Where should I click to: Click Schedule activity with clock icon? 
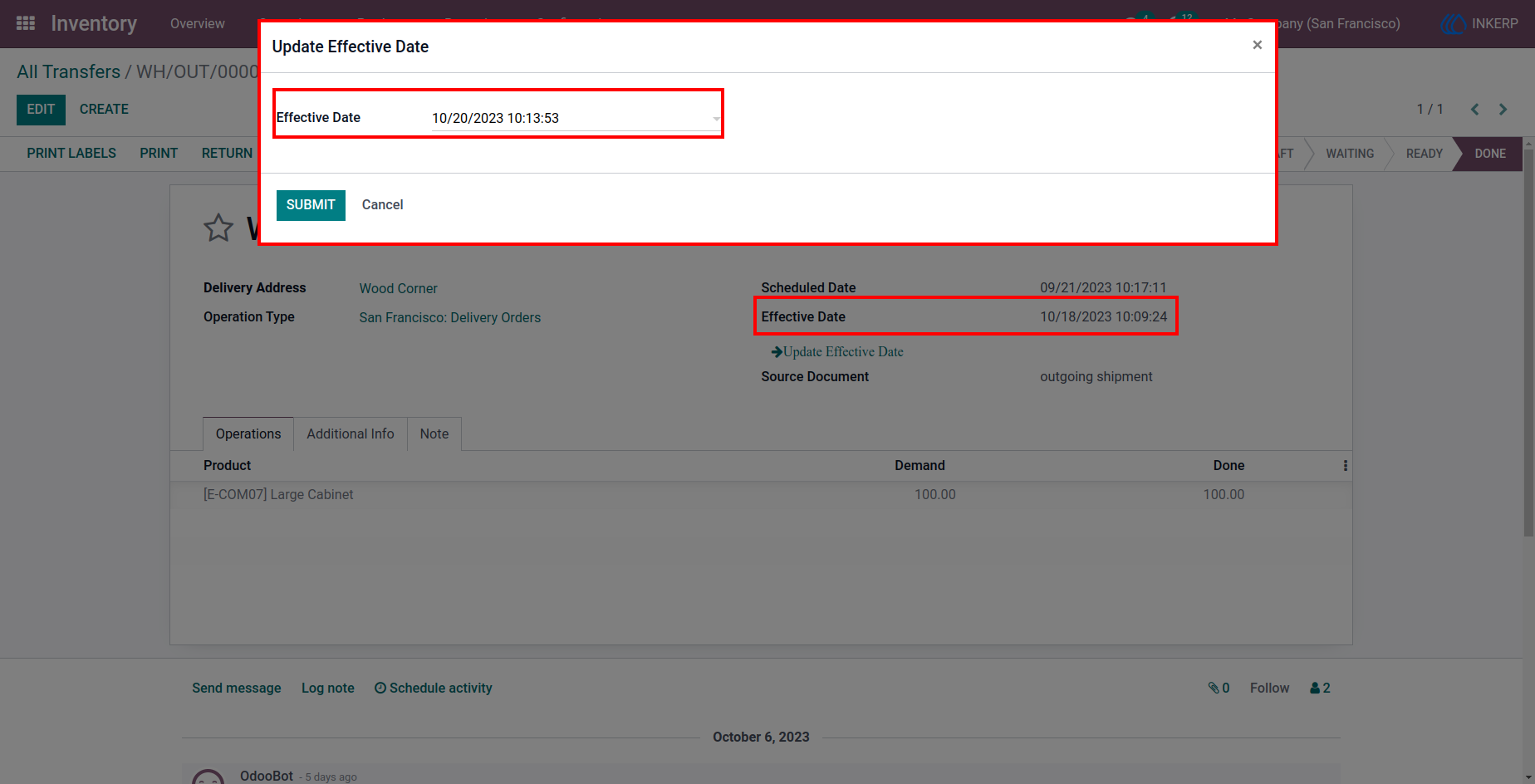[433, 688]
